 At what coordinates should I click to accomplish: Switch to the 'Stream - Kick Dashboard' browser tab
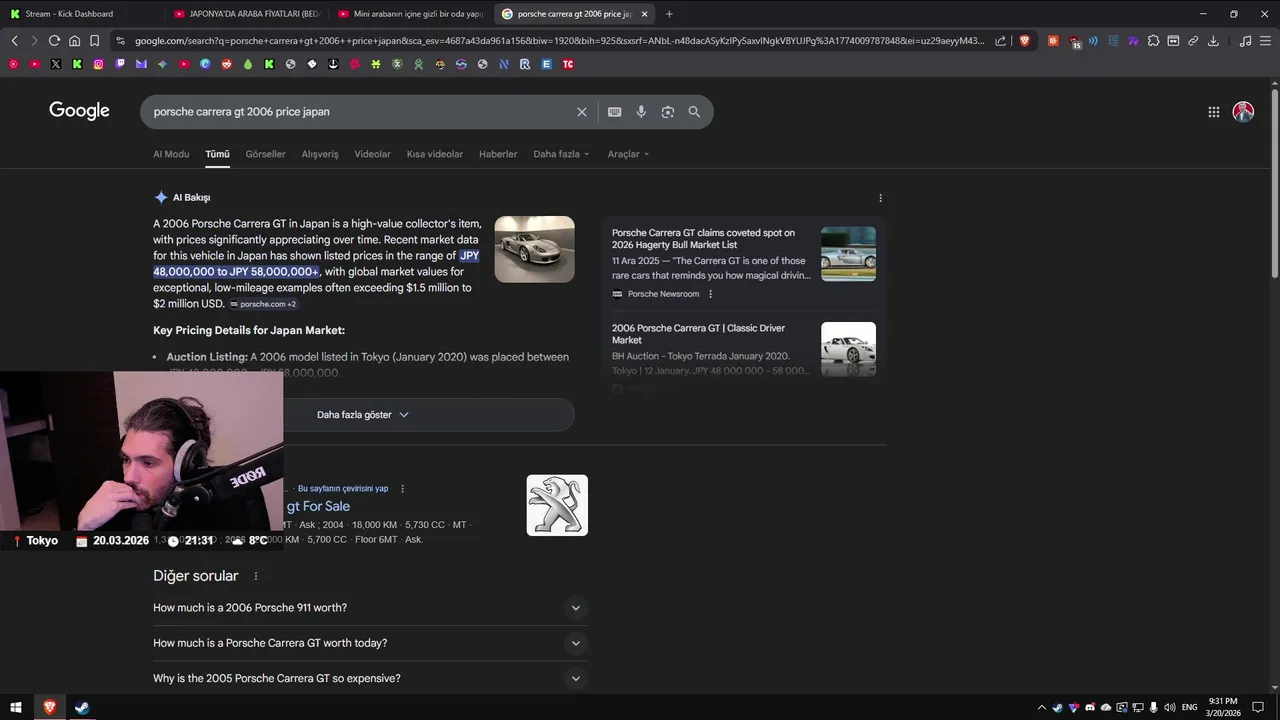tap(82, 14)
